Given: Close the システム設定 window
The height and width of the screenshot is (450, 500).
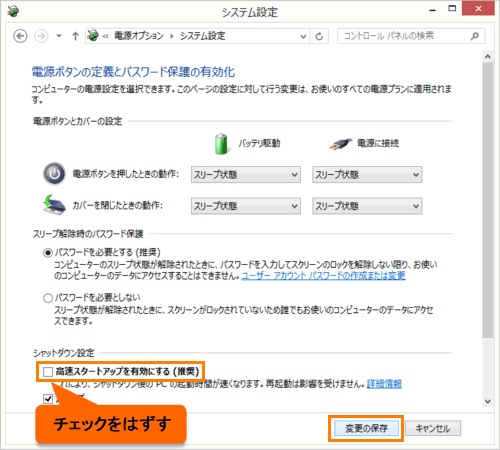Looking at the screenshot, I should click(478, 9).
